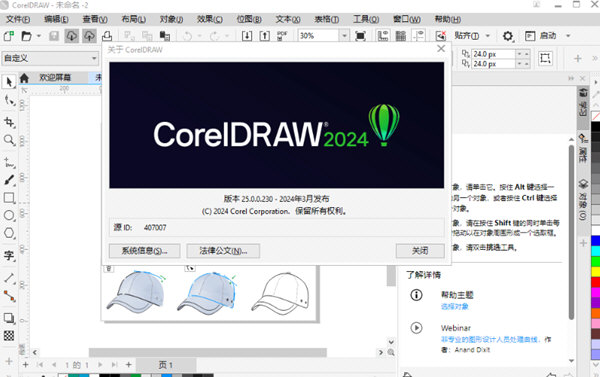Pick the yellow swatch in color palette
Viewport: 600px width, 377px height.
595,272
